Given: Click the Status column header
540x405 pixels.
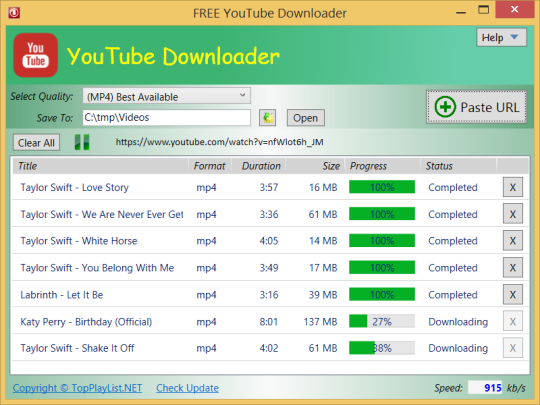Looking at the screenshot, I should click(x=458, y=166).
